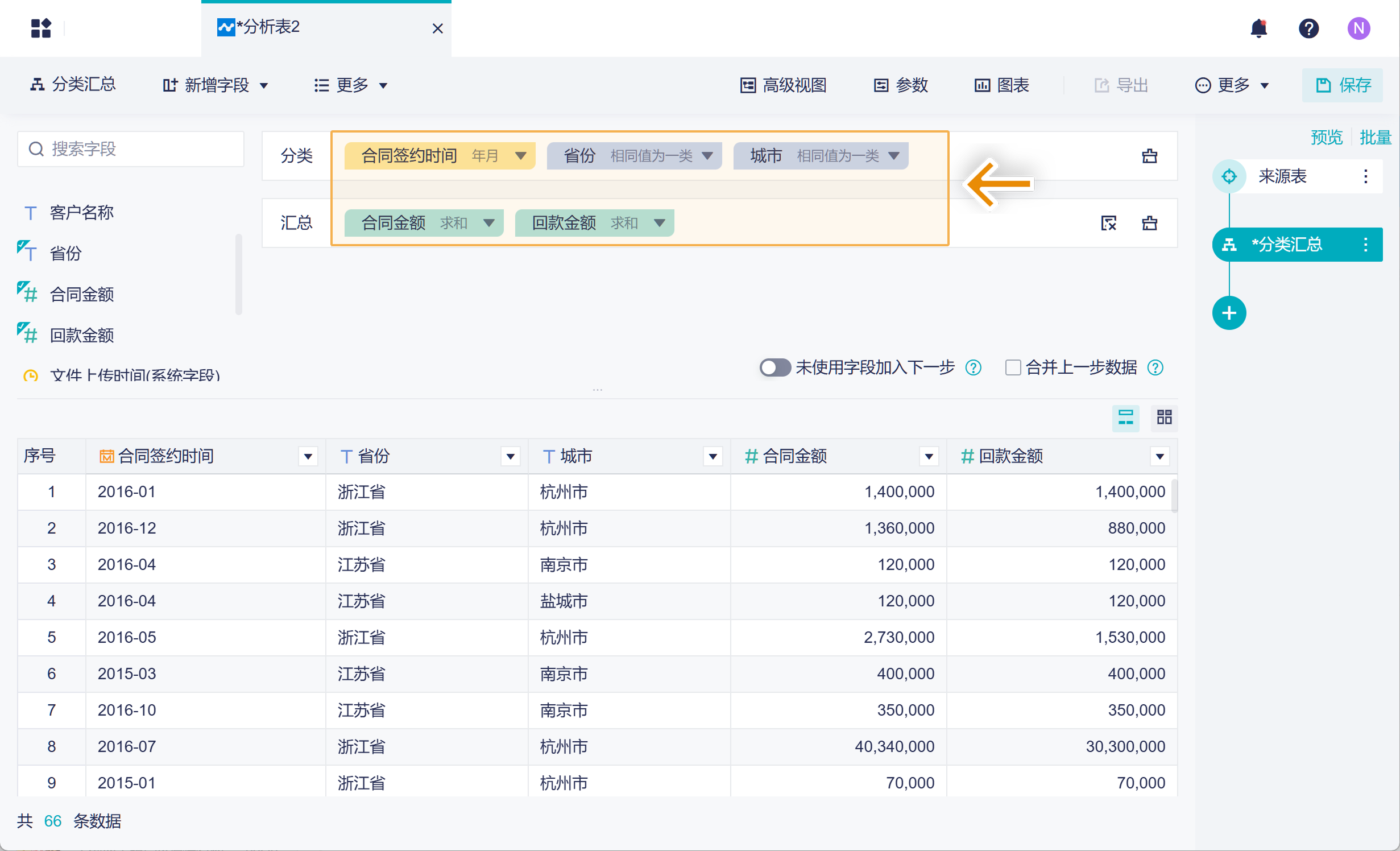Check the 合并上一步数据 checkbox
The image size is (1400, 851).
(x=1013, y=367)
